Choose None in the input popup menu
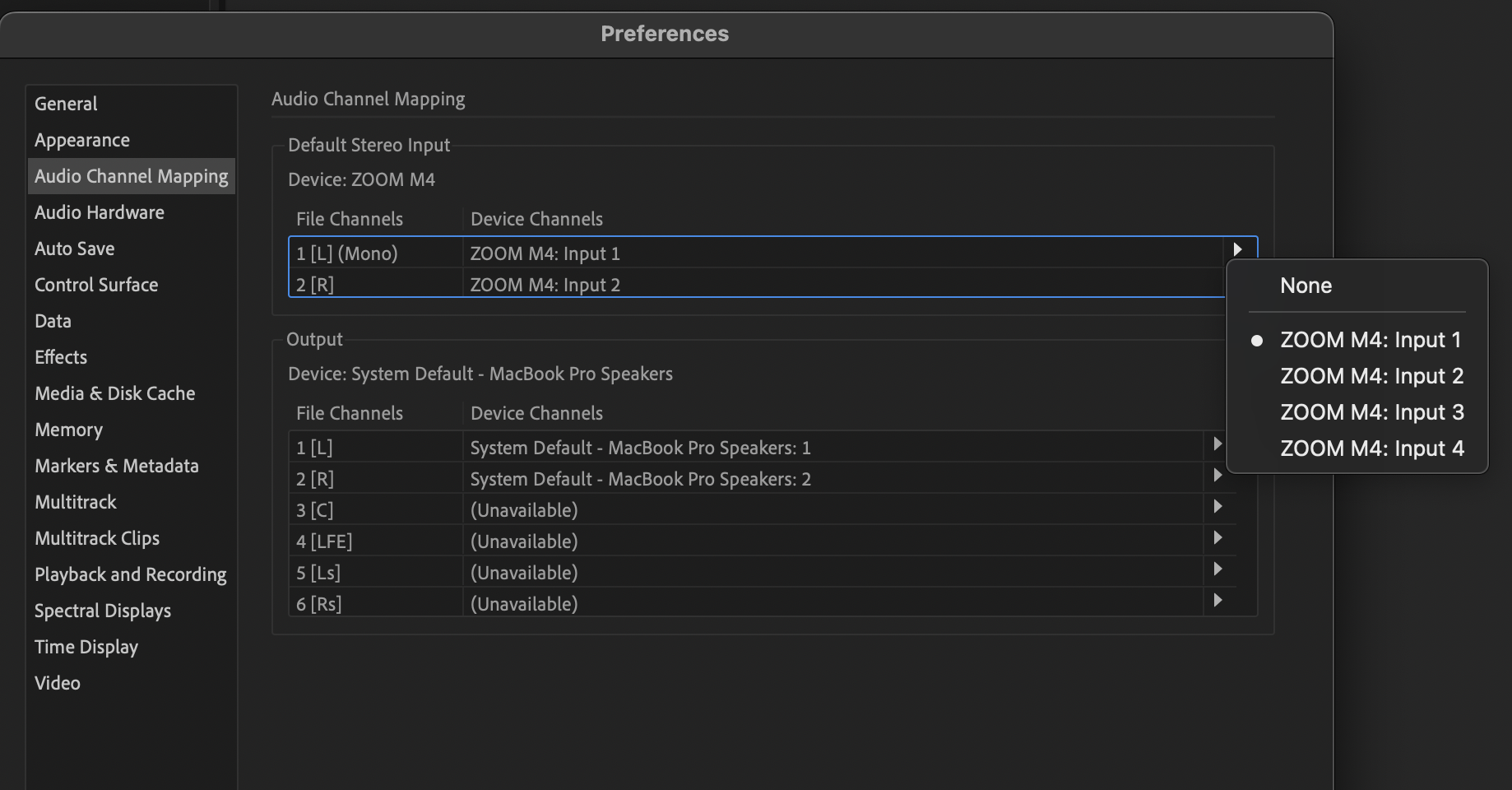 coord(1306,286)
